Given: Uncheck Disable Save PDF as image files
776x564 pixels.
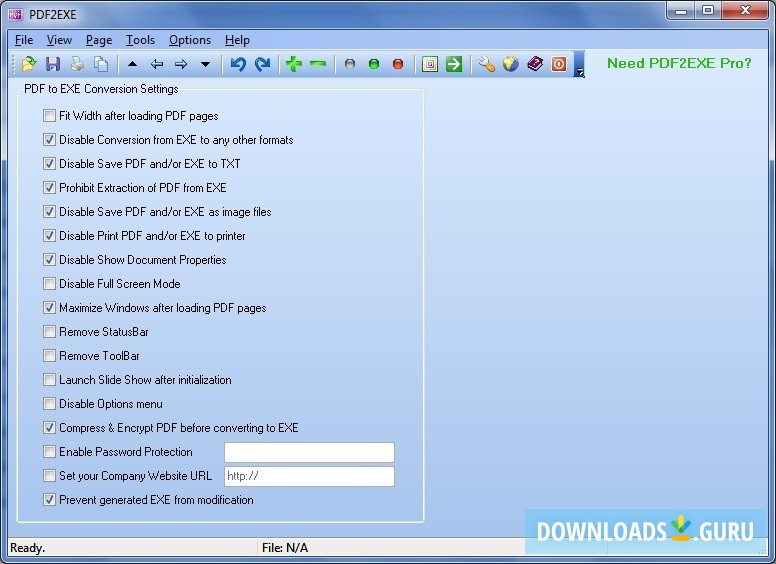Looking at the screenshot, I should (49, 212).
